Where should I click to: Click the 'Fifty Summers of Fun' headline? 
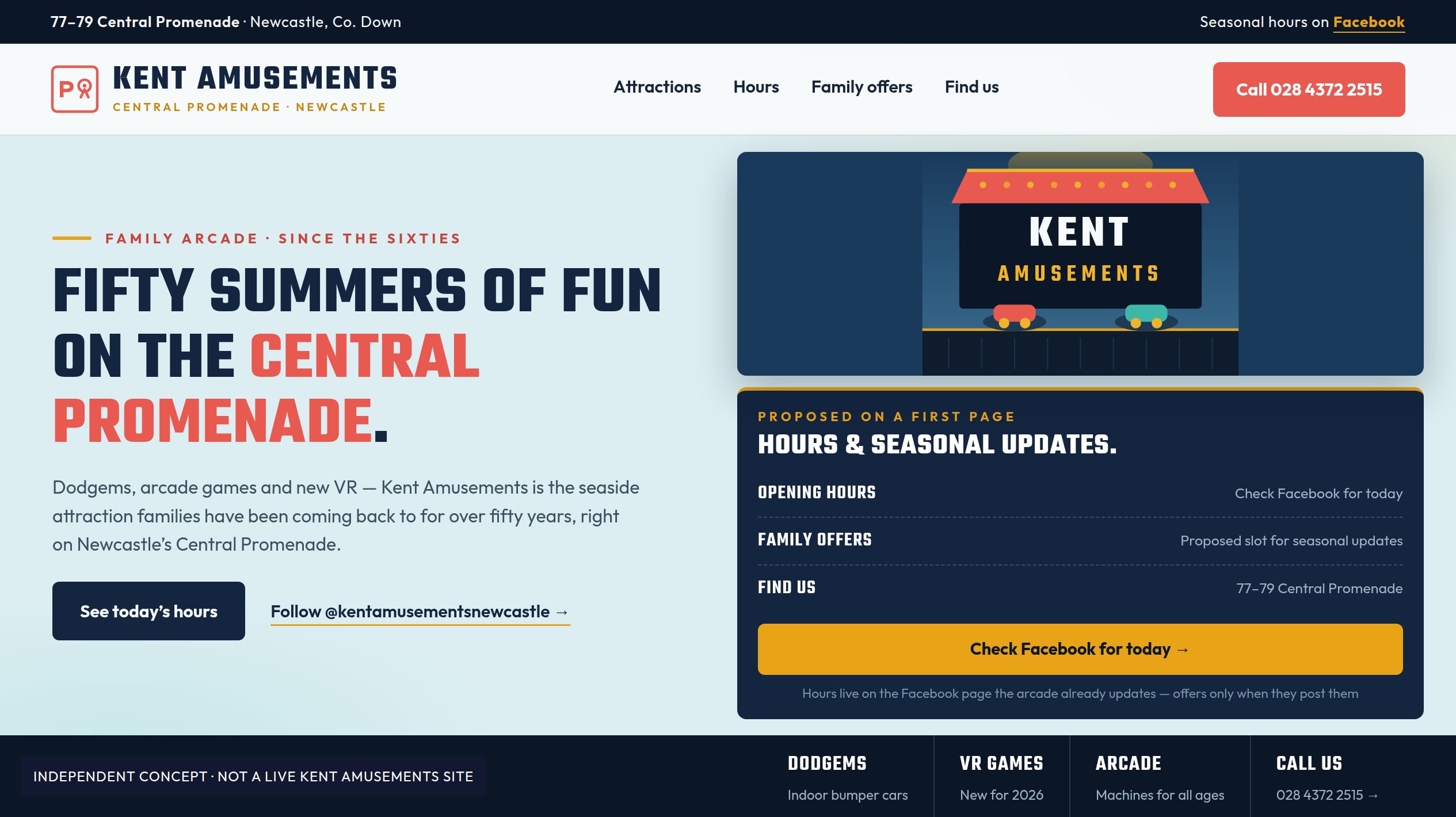coord(357,356)
